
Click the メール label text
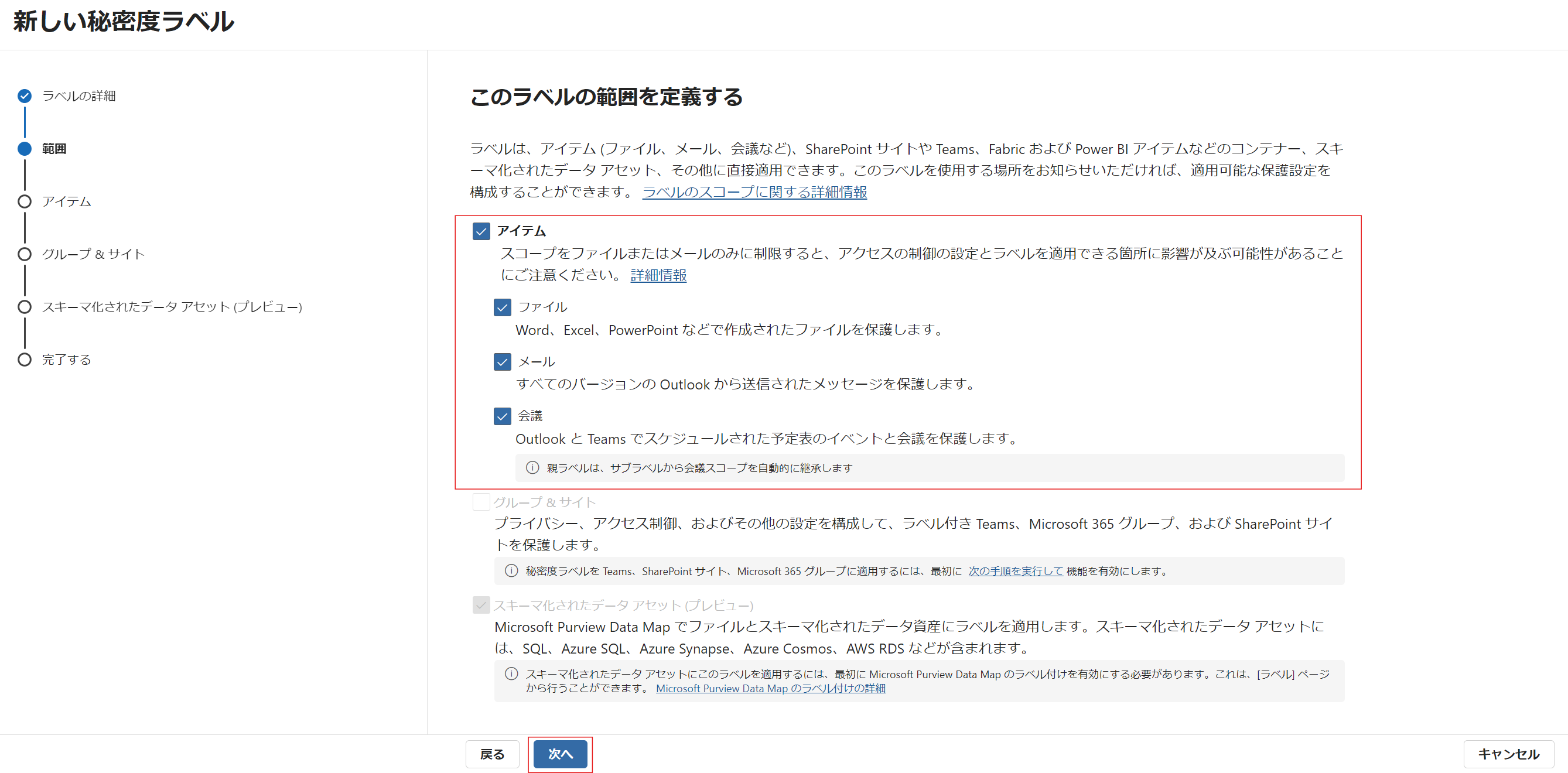click(537, 361)
